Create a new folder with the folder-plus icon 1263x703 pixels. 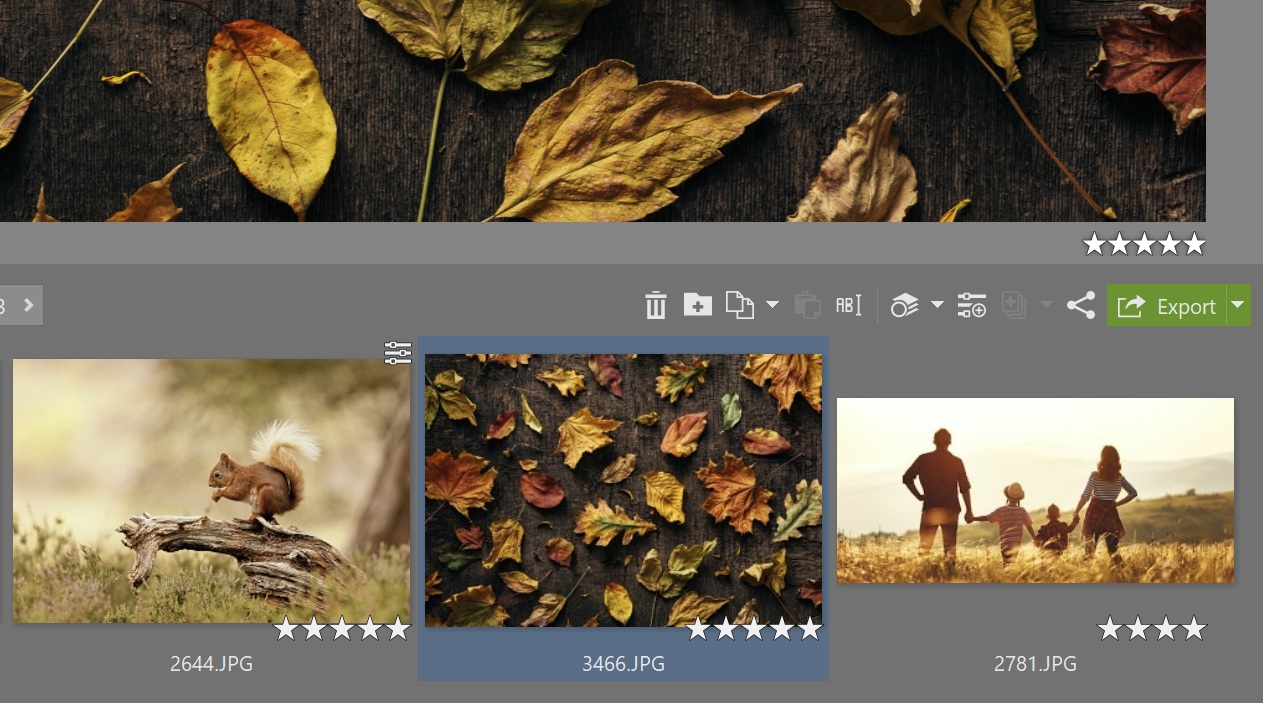(697, 305)
